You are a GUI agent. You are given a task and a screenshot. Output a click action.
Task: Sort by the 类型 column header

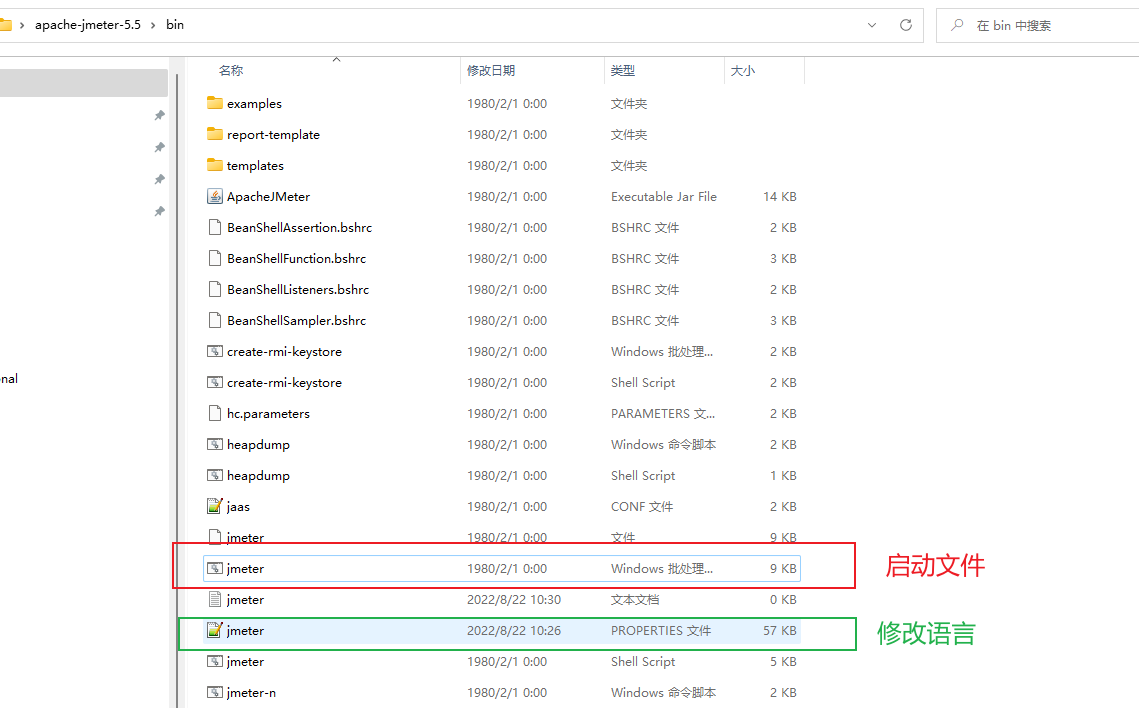click(x=623, y=70)
